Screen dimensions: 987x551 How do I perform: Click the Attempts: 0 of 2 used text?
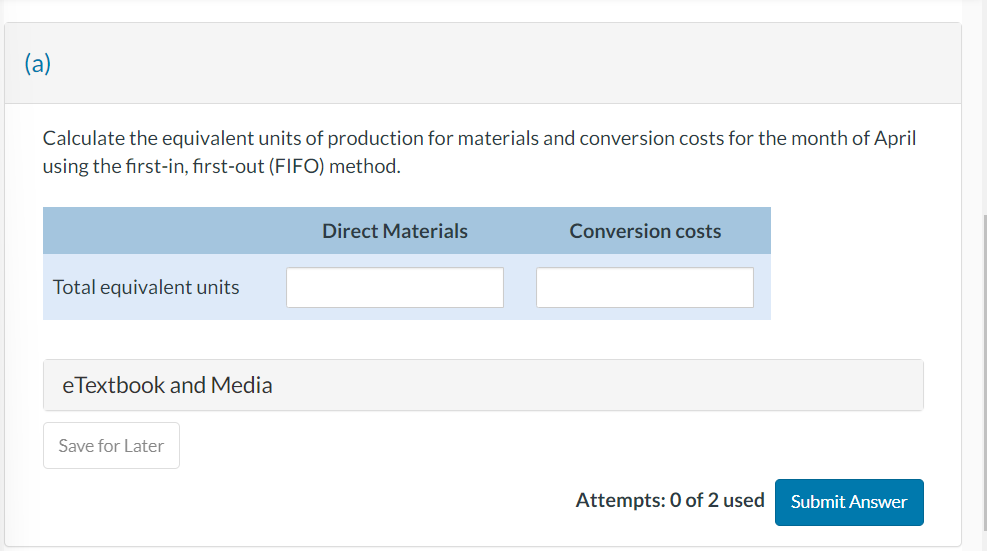[x=670, y=500]
